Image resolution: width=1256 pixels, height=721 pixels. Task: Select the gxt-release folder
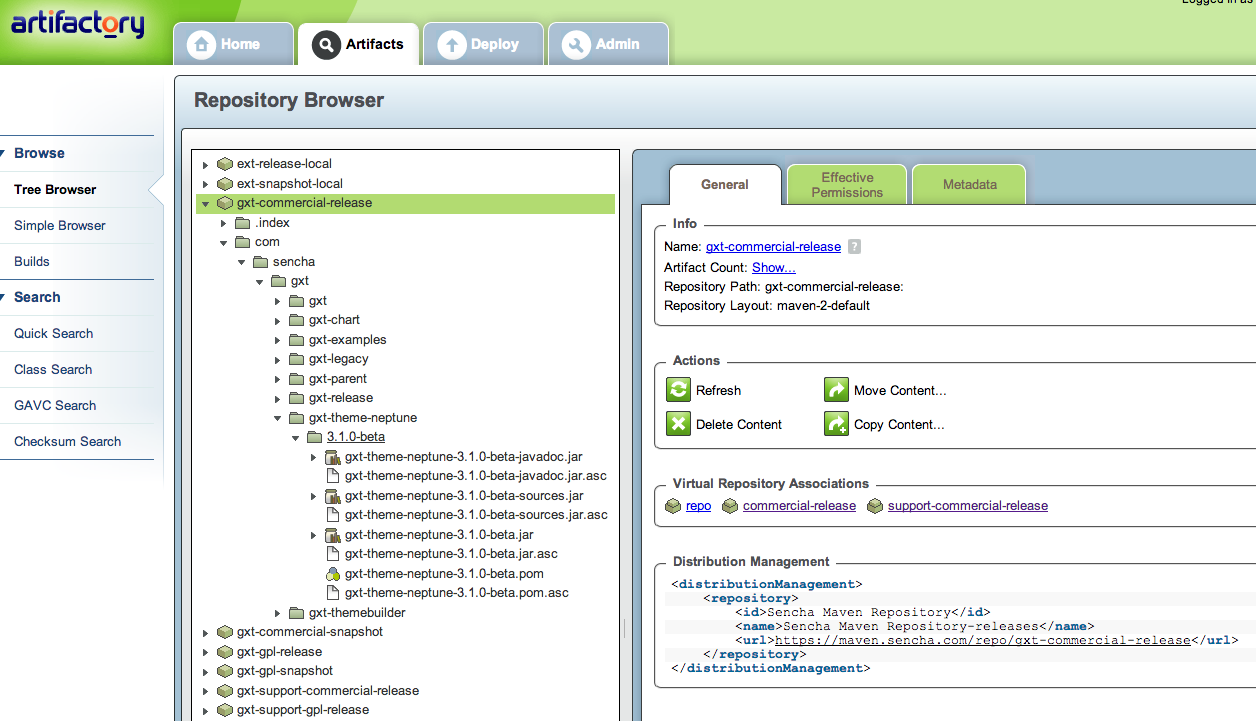(x=341, y=398)
